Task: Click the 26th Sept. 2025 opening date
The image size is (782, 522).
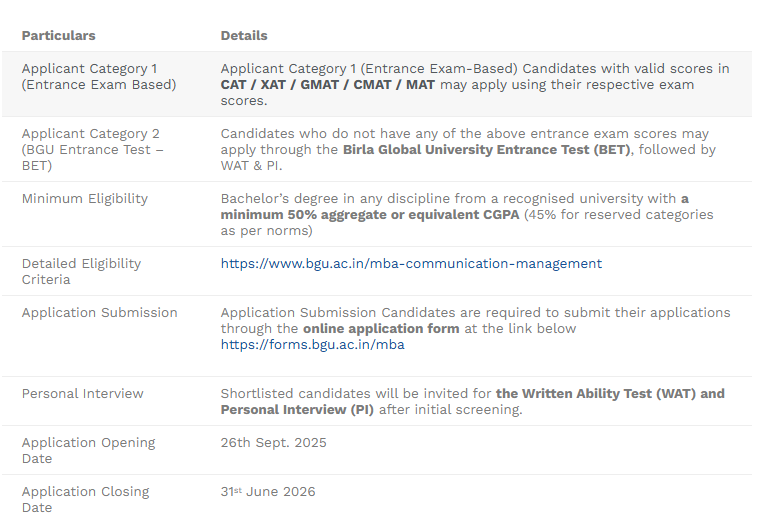Action: pyautogui.click(x=273, y=443)
